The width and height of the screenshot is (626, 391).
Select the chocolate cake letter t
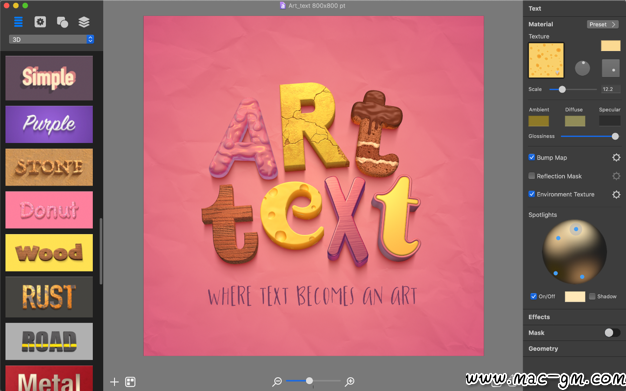(376, 133)
